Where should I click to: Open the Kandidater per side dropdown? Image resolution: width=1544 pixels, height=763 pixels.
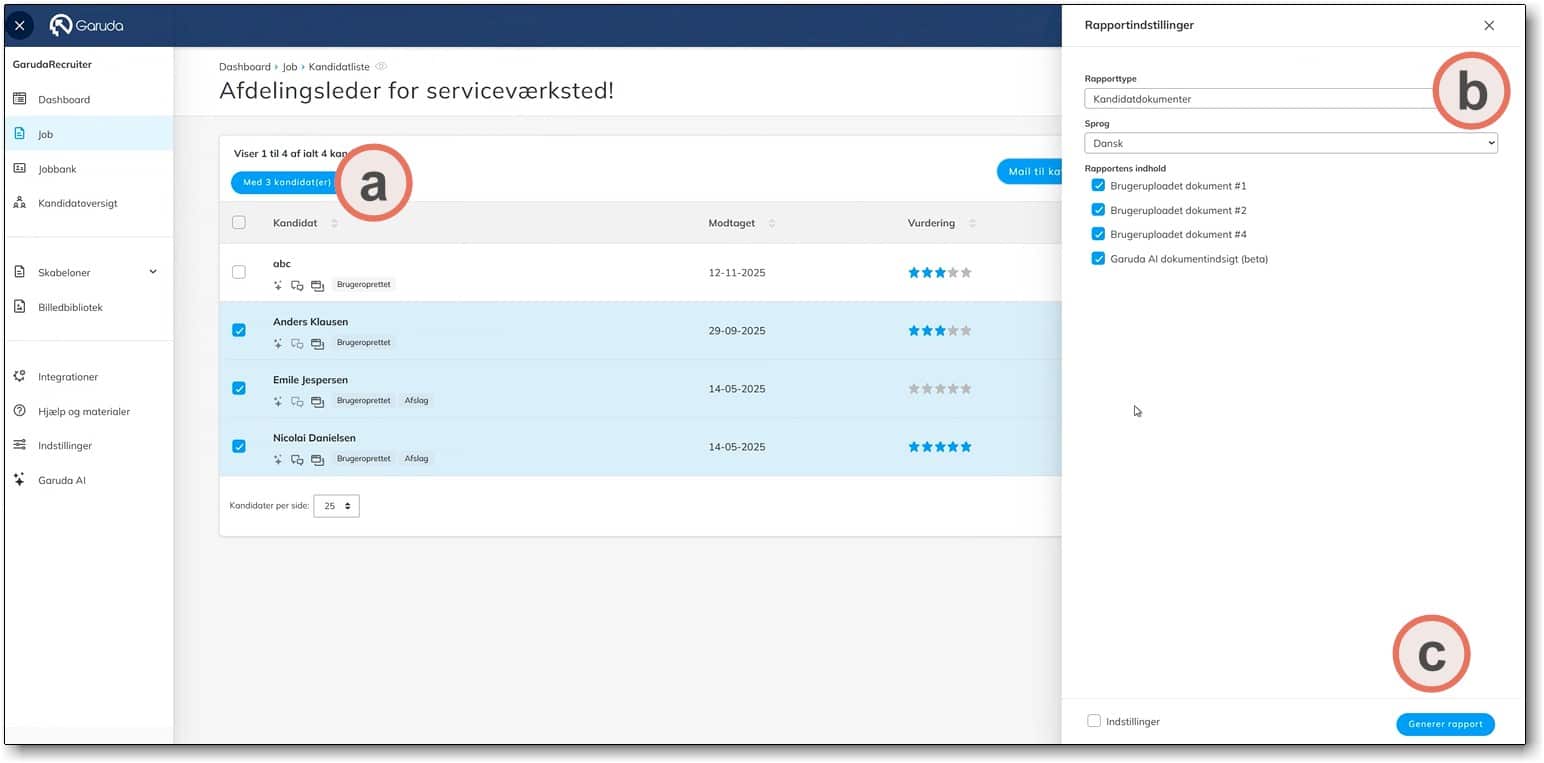coord(336,506)
